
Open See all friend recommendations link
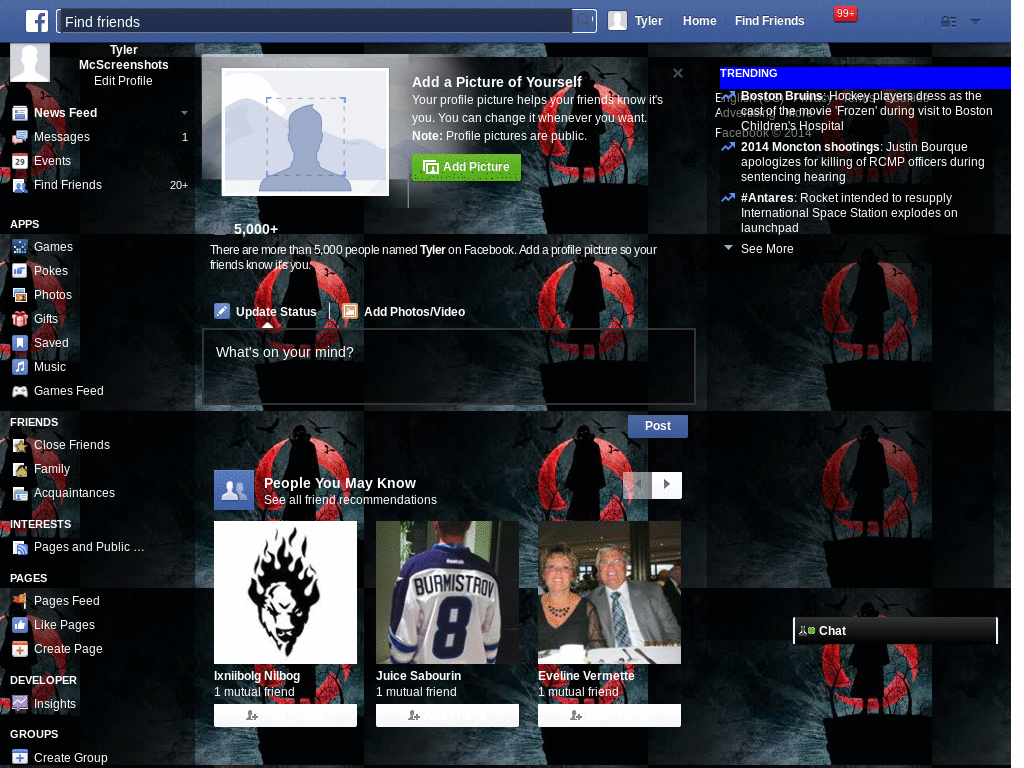350,500
